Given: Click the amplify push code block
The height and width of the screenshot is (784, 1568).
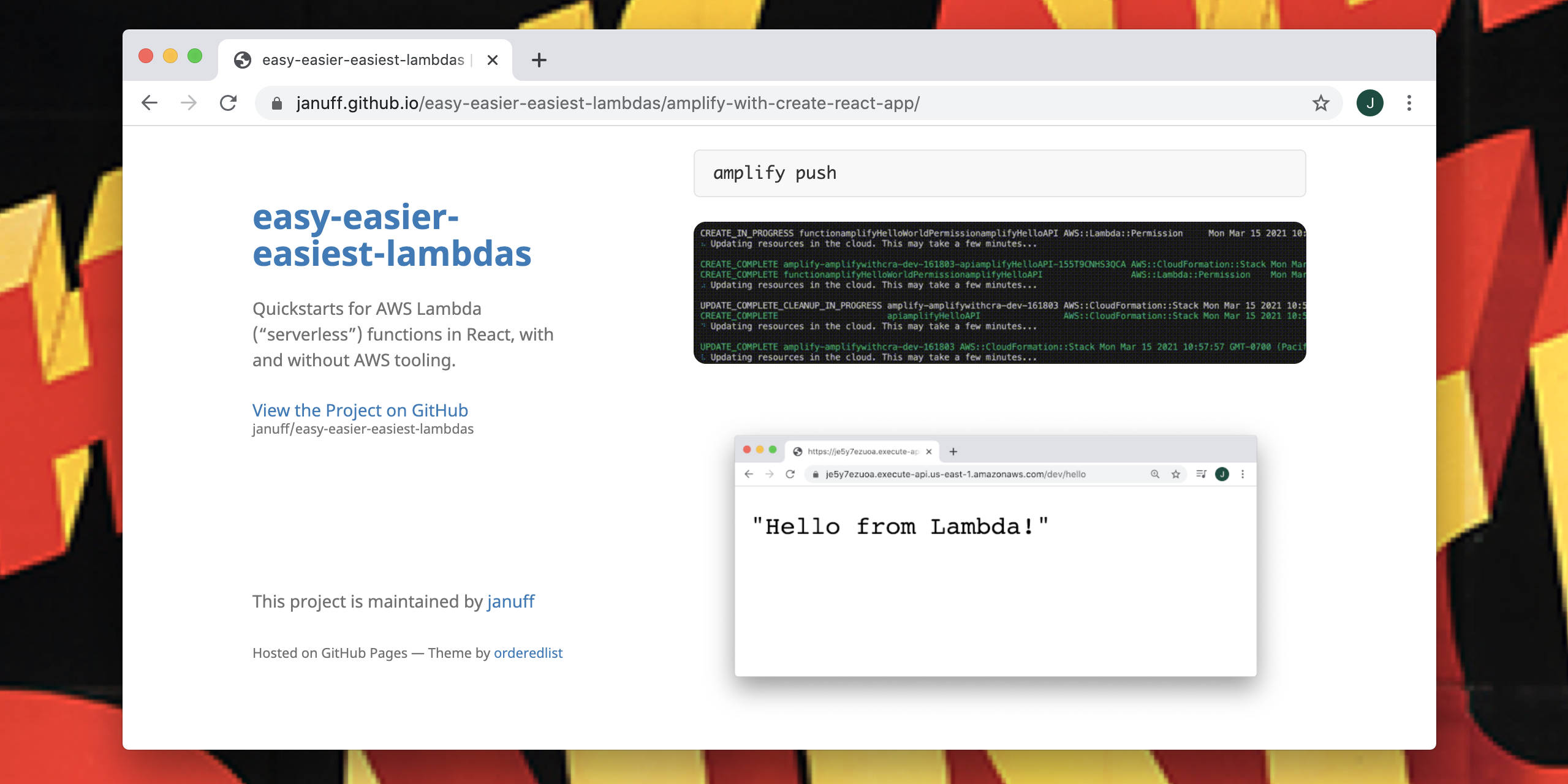Looking at the screenshot, I should point(999,173).
